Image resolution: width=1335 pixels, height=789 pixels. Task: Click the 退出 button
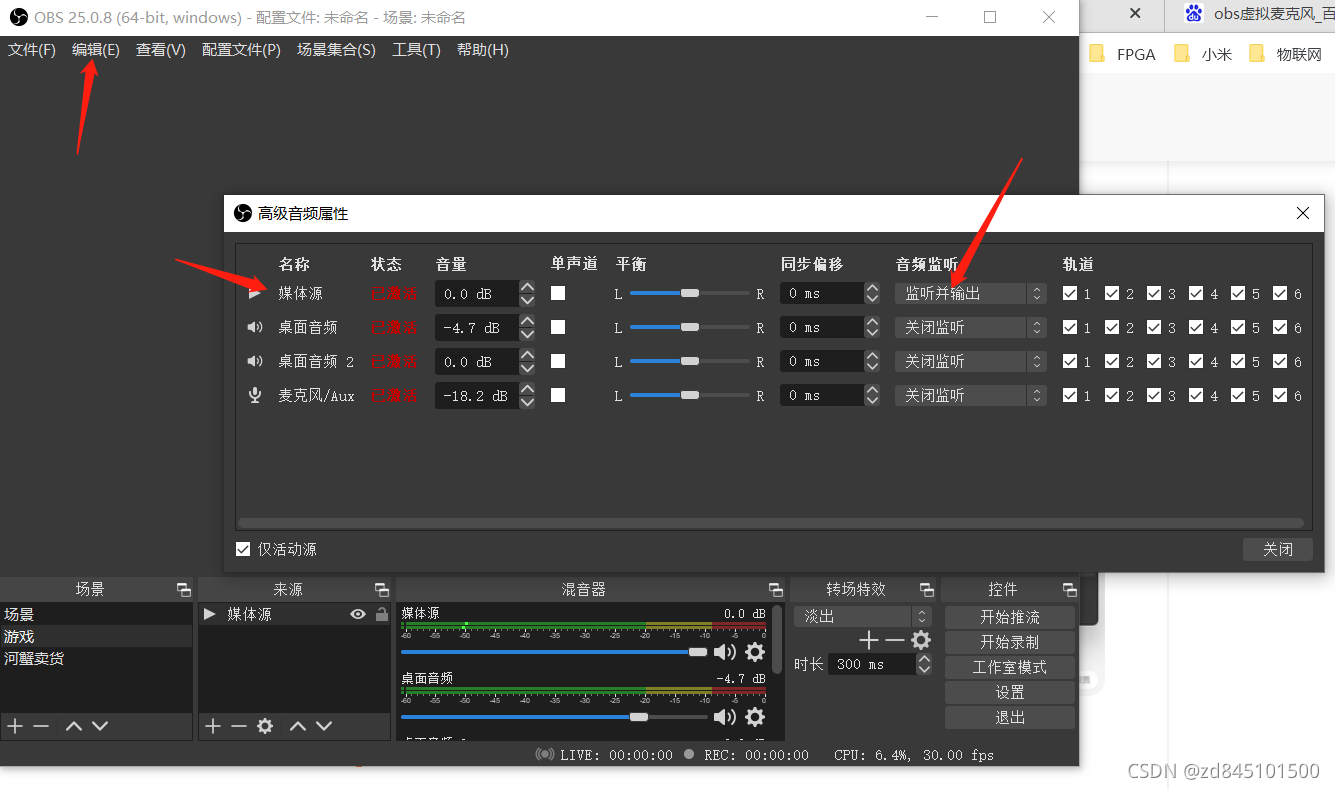click(x=1010, y=717)
